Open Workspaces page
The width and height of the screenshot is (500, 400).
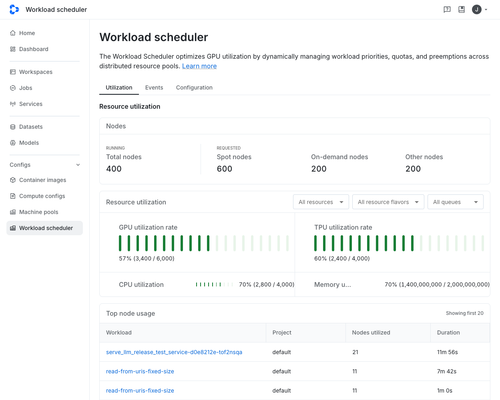(x=35, y=72)
